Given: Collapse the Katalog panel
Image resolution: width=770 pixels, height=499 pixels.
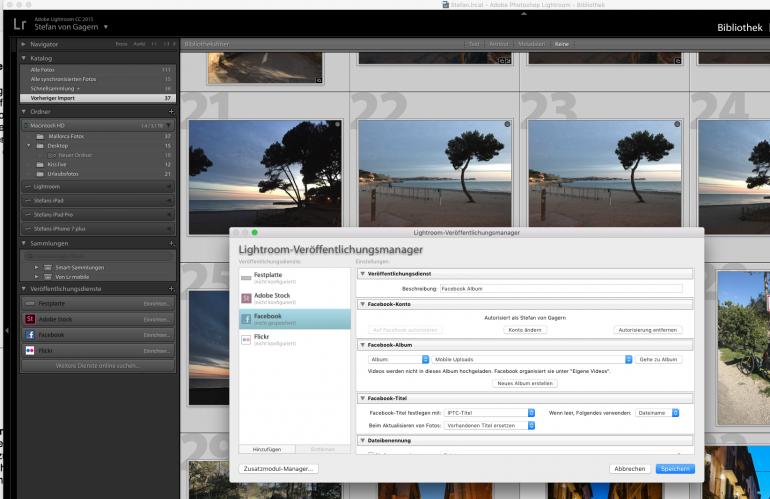Looking at the screenshot, I should (x=23, y=58).
